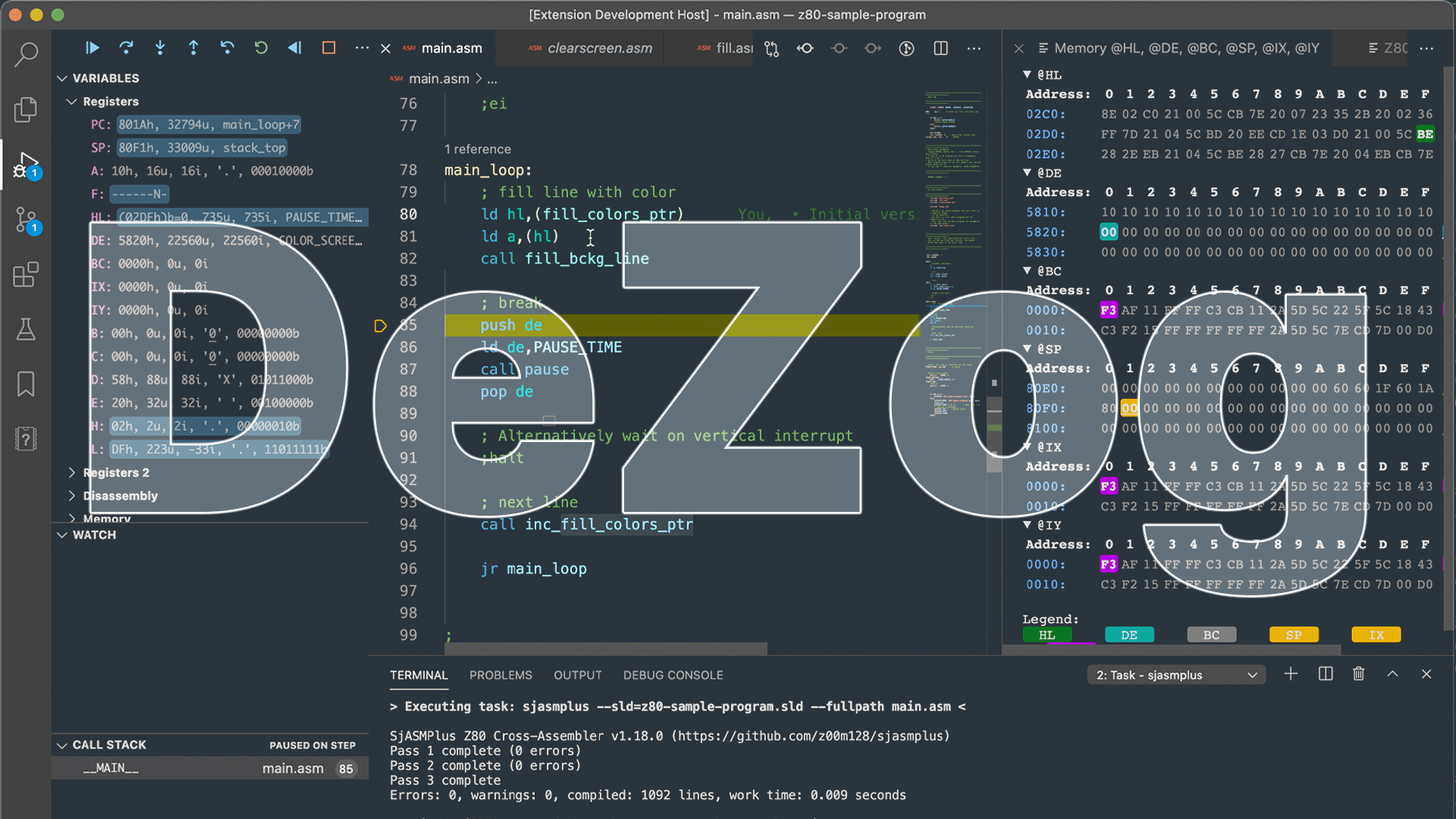The image size is (1456, 819).
Task: Step out of the subroutine
Action: (193, 48)
